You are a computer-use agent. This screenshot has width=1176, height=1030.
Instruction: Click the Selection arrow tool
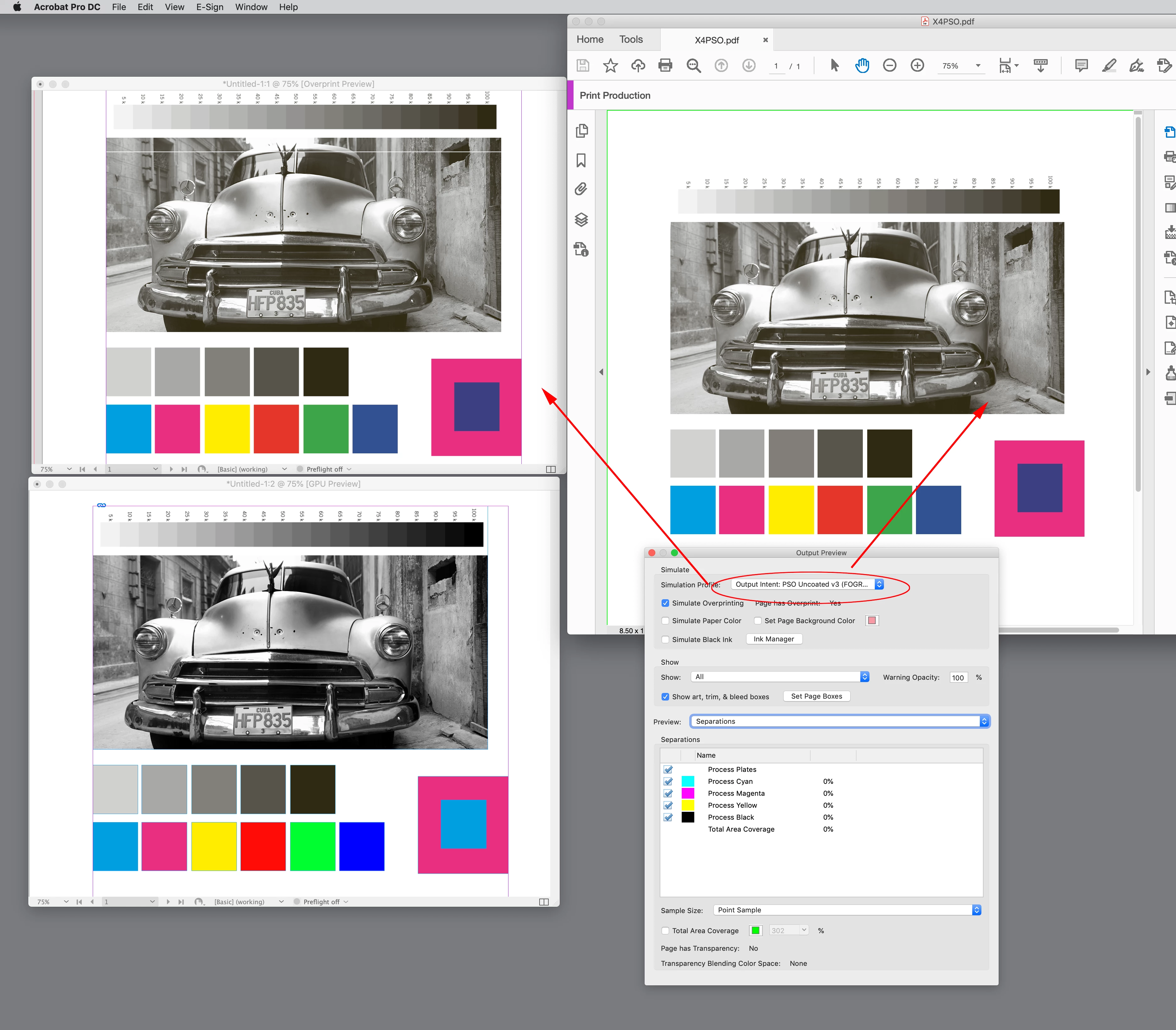(835, 65)
